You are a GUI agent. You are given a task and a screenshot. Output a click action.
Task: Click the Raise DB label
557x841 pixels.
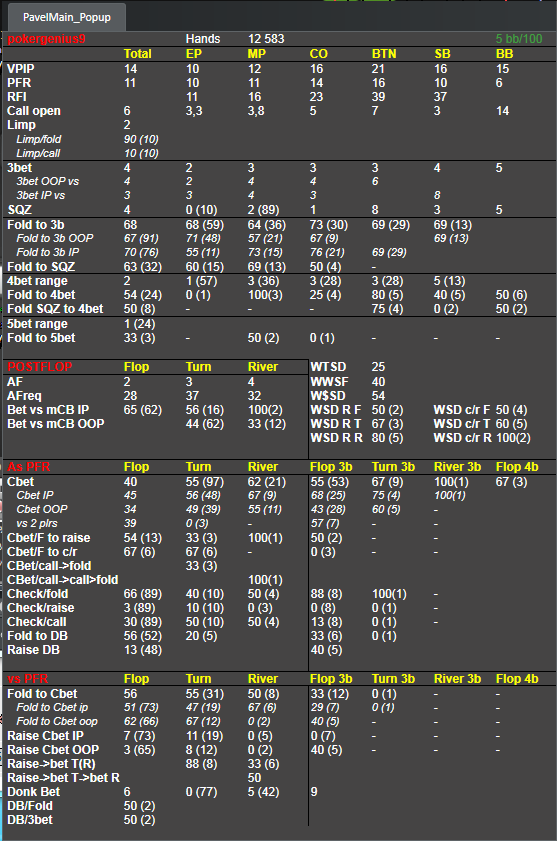(33, 650)
